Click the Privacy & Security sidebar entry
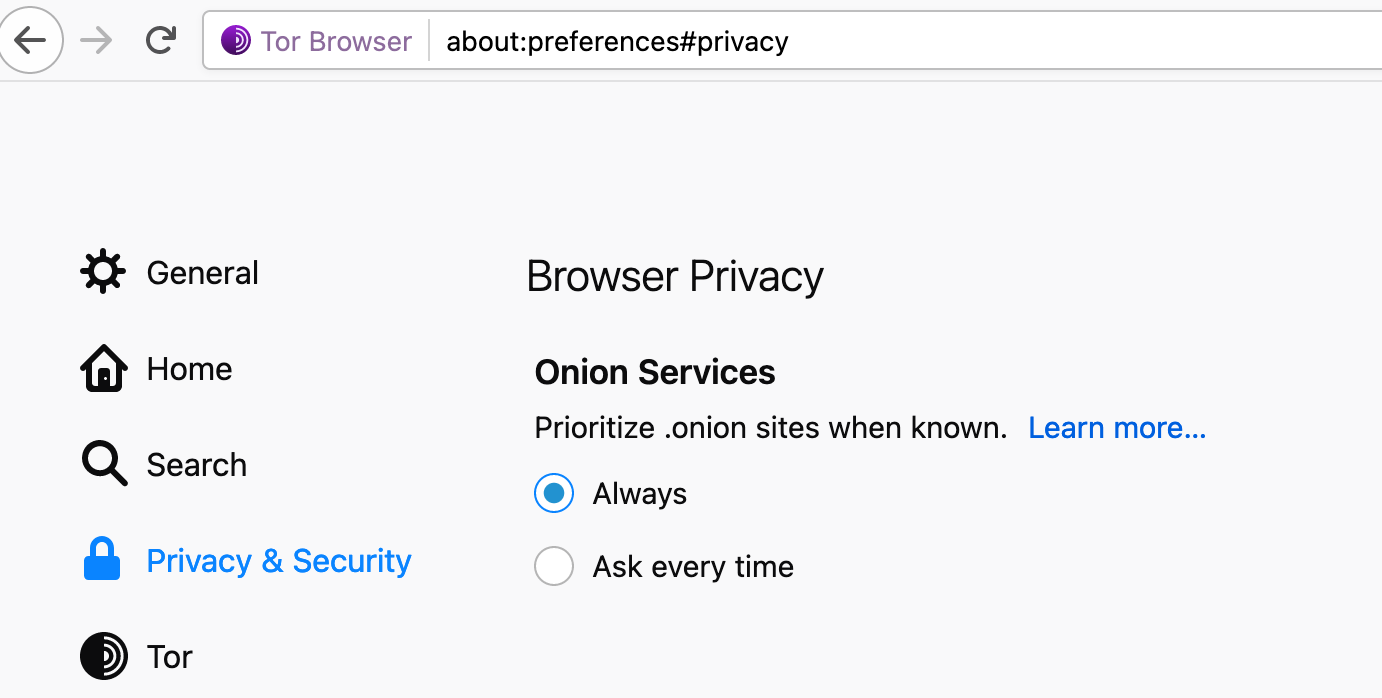The height and width of the screenshot is (698, 1382). [278, 559]
